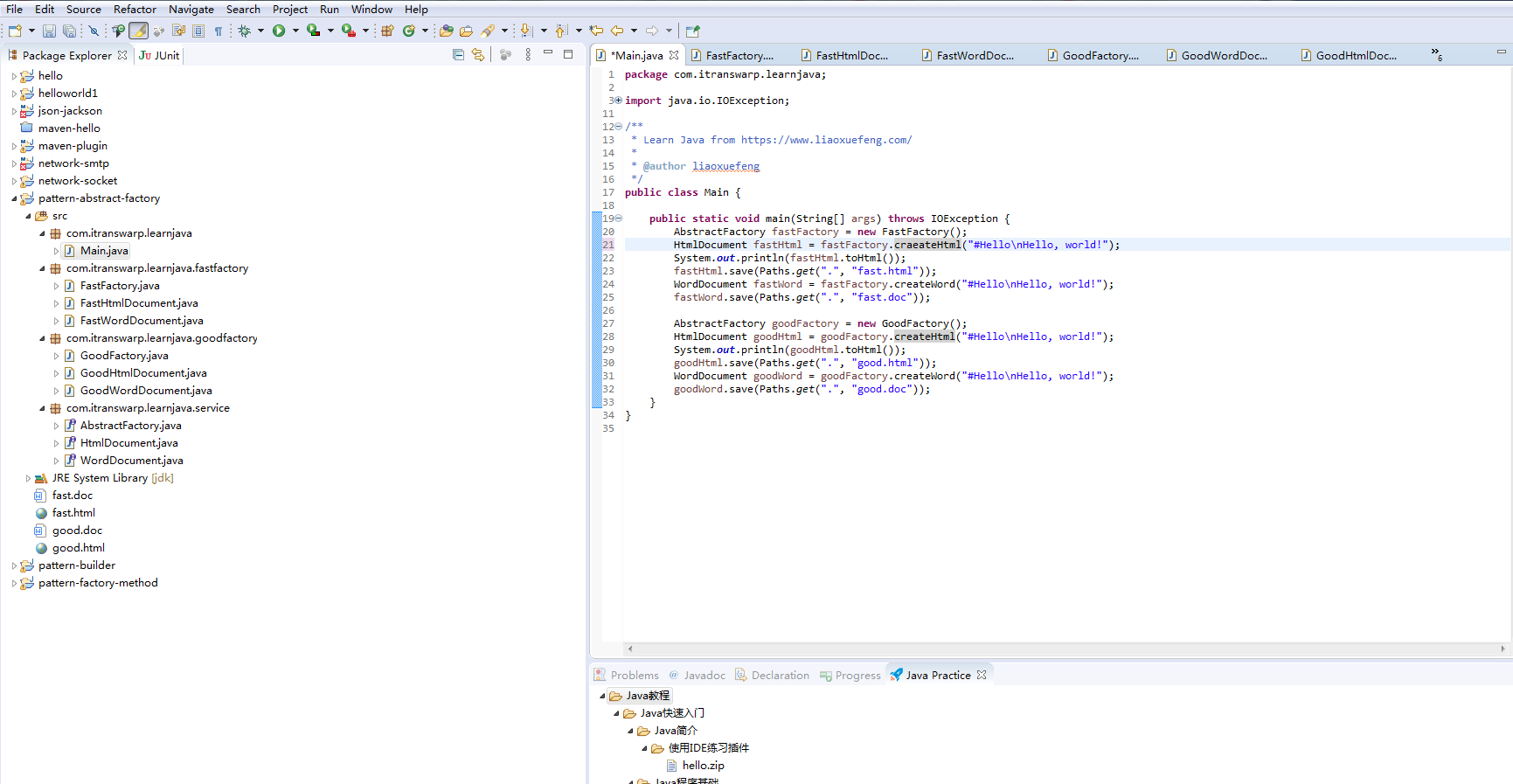Open New Java Class dropdown arrow
This screenshot has height=784, width=1513.
[425, 31]
